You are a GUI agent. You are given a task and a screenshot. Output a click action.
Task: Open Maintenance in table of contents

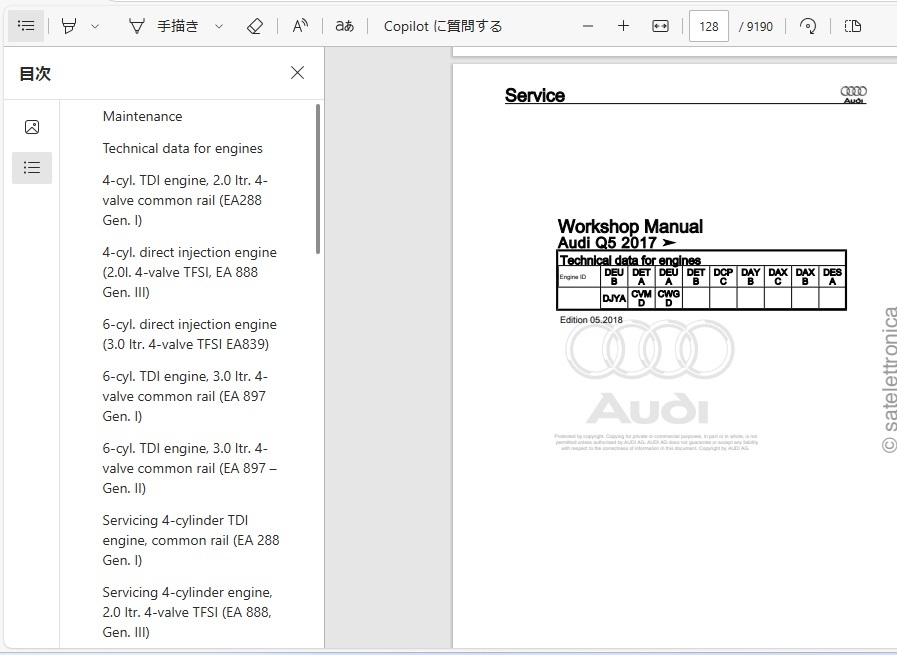pyautogui.click(x=142, y=116)
